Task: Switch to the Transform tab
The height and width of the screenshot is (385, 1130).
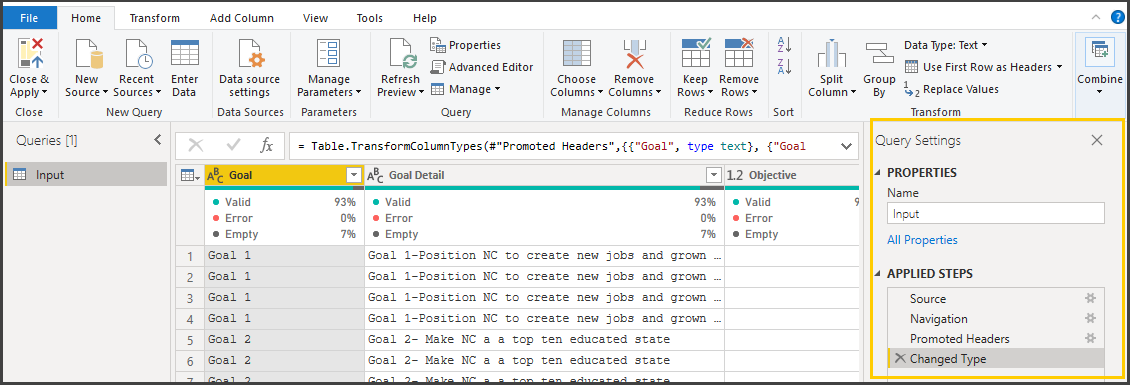Action: [155, 18]
